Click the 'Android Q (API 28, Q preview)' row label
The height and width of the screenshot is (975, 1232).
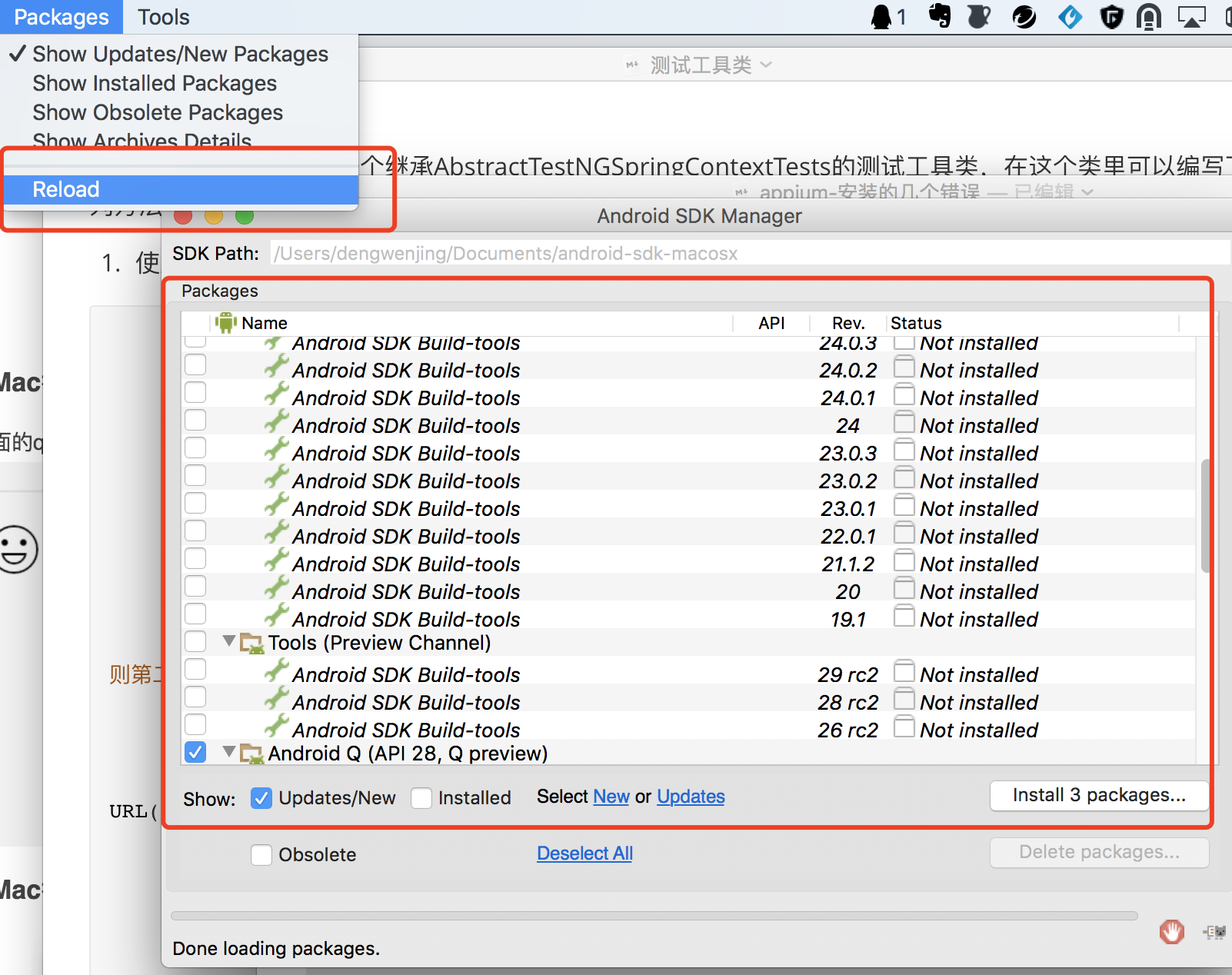pos(408,754)
